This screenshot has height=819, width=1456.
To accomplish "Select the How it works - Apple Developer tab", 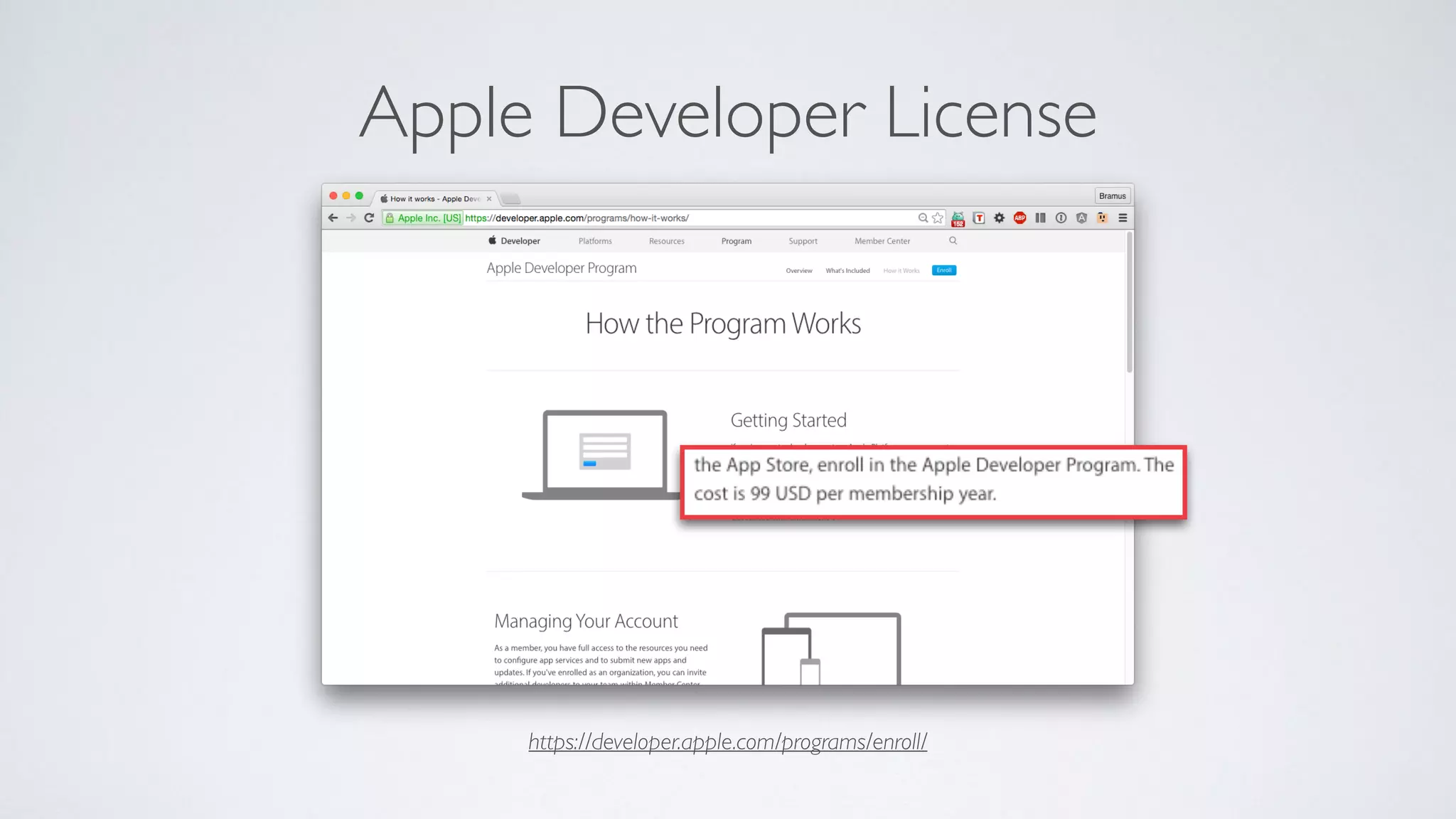I will 435,199.
